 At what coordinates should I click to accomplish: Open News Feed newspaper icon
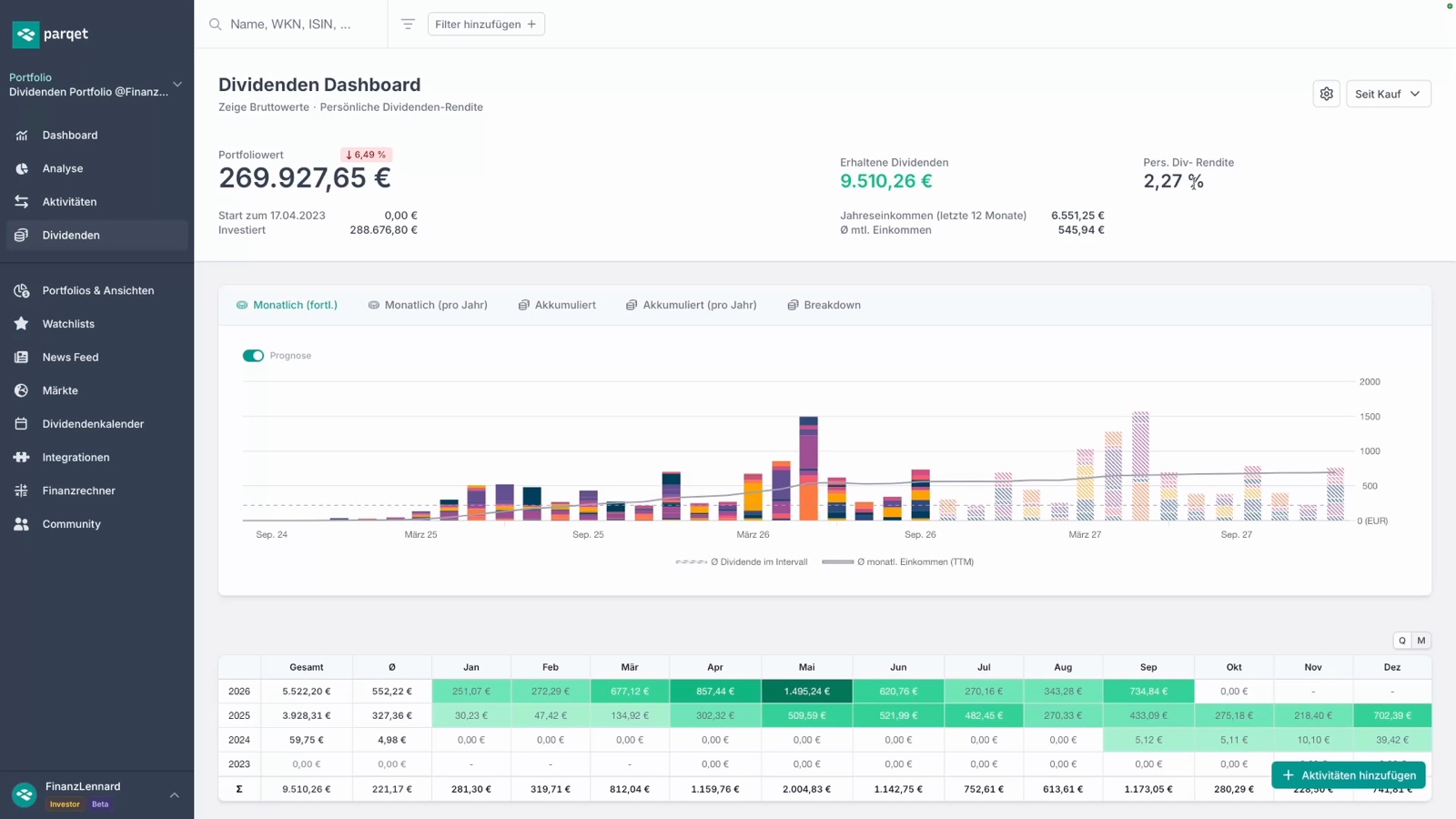coord(22,358)
